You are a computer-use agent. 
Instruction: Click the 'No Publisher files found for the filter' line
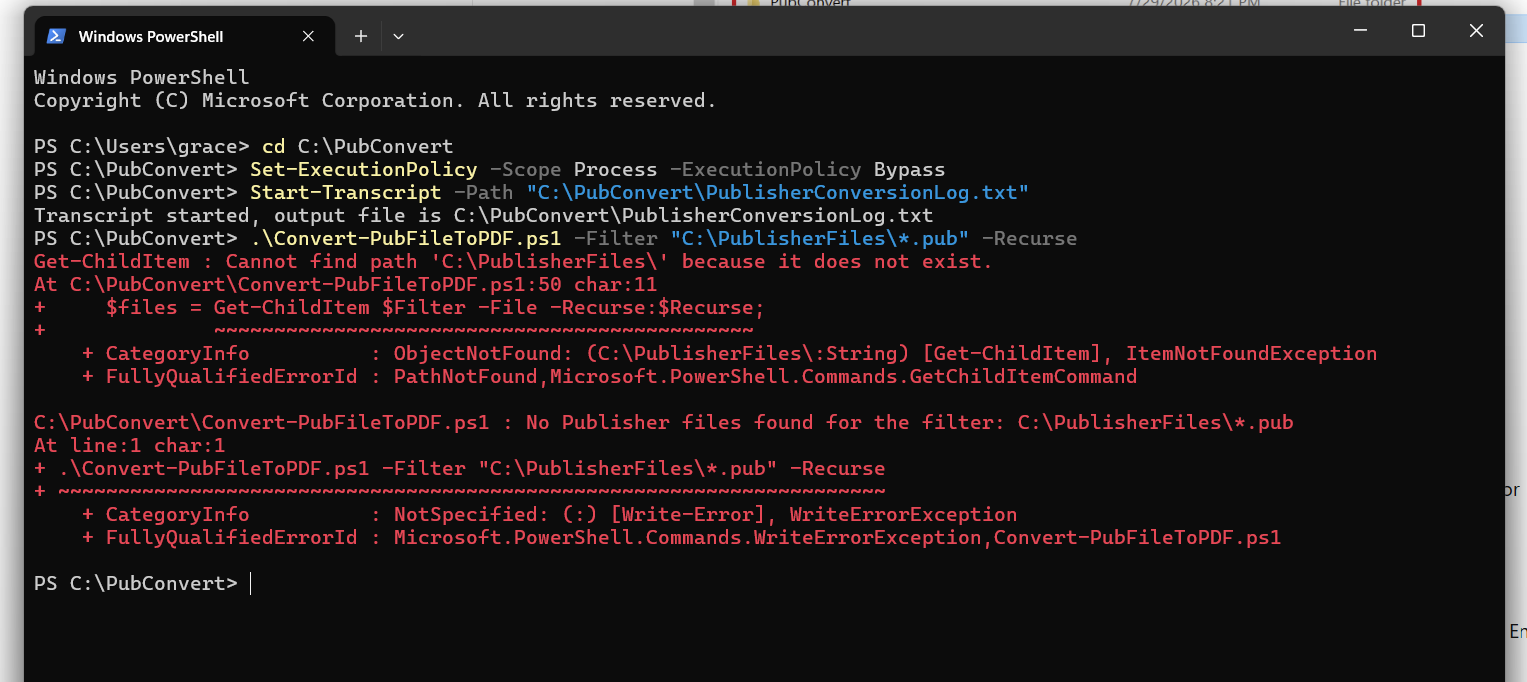pyautogui.click(x=663, y=423)
